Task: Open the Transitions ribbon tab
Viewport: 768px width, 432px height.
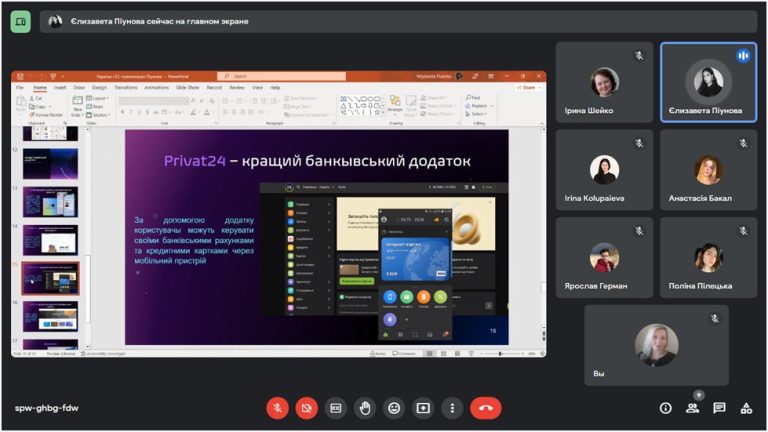Action: [126, 88]
